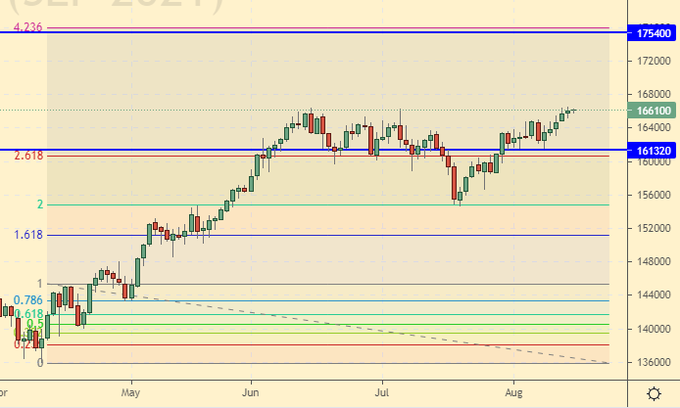Select the 0.786 Fibonacci level label
The image size is (680, 408).
[x=28, y=300]
